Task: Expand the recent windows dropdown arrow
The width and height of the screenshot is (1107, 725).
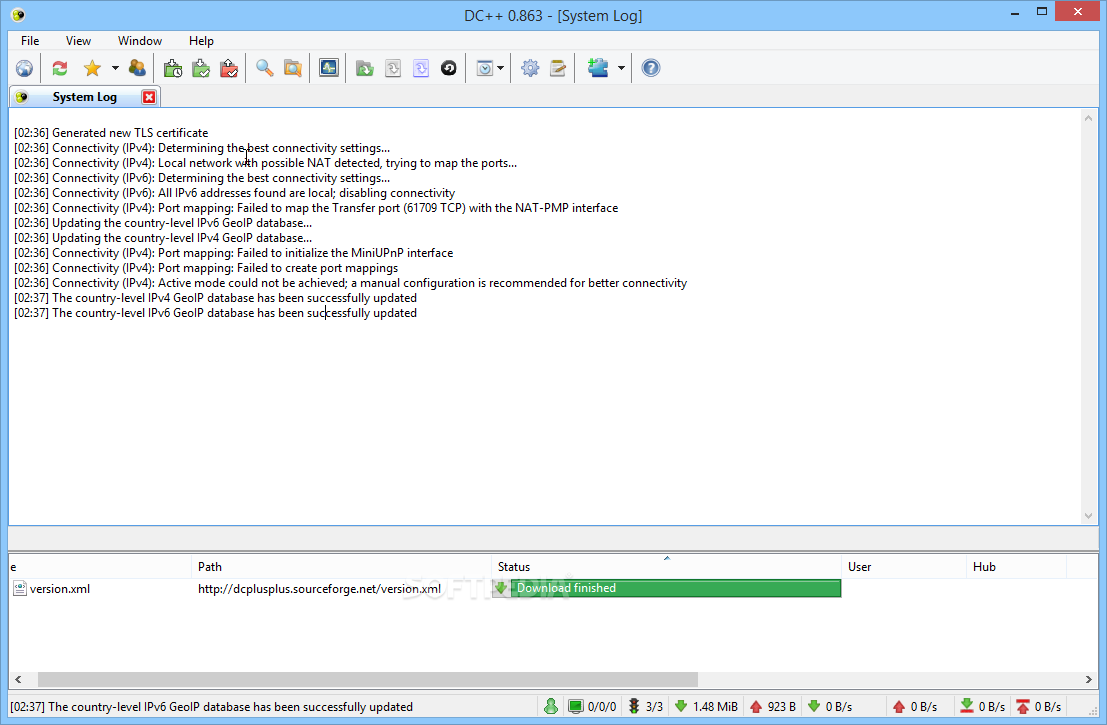Action: [x=501, y=68]
